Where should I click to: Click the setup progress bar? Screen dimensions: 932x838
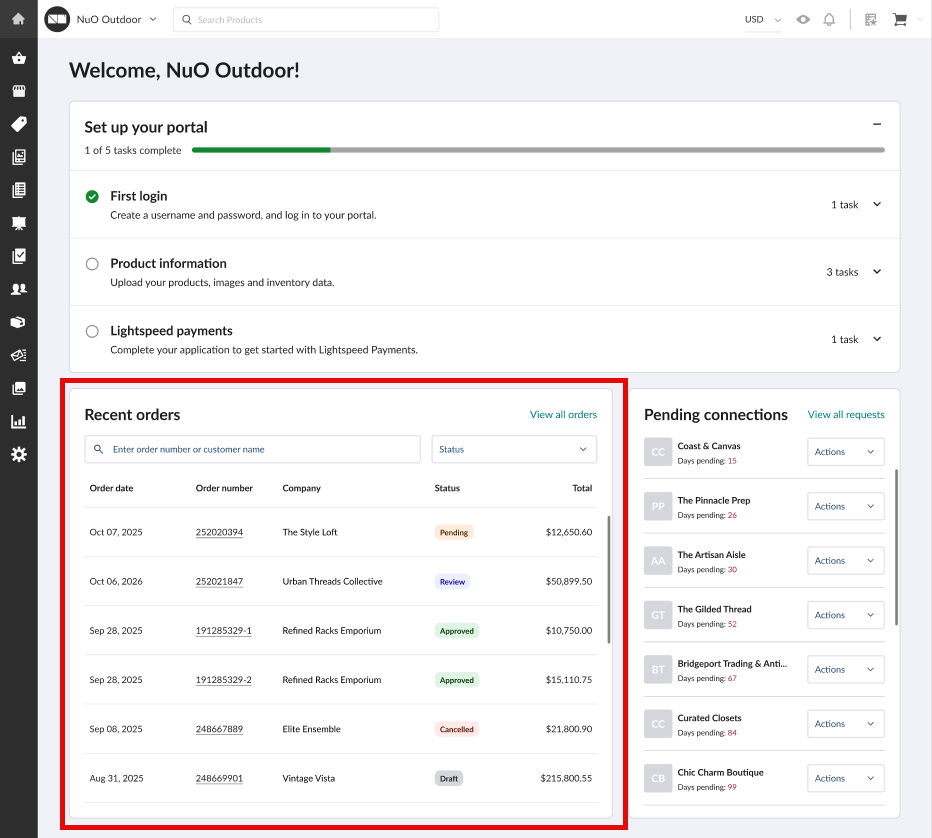click(x=537, y=150)
